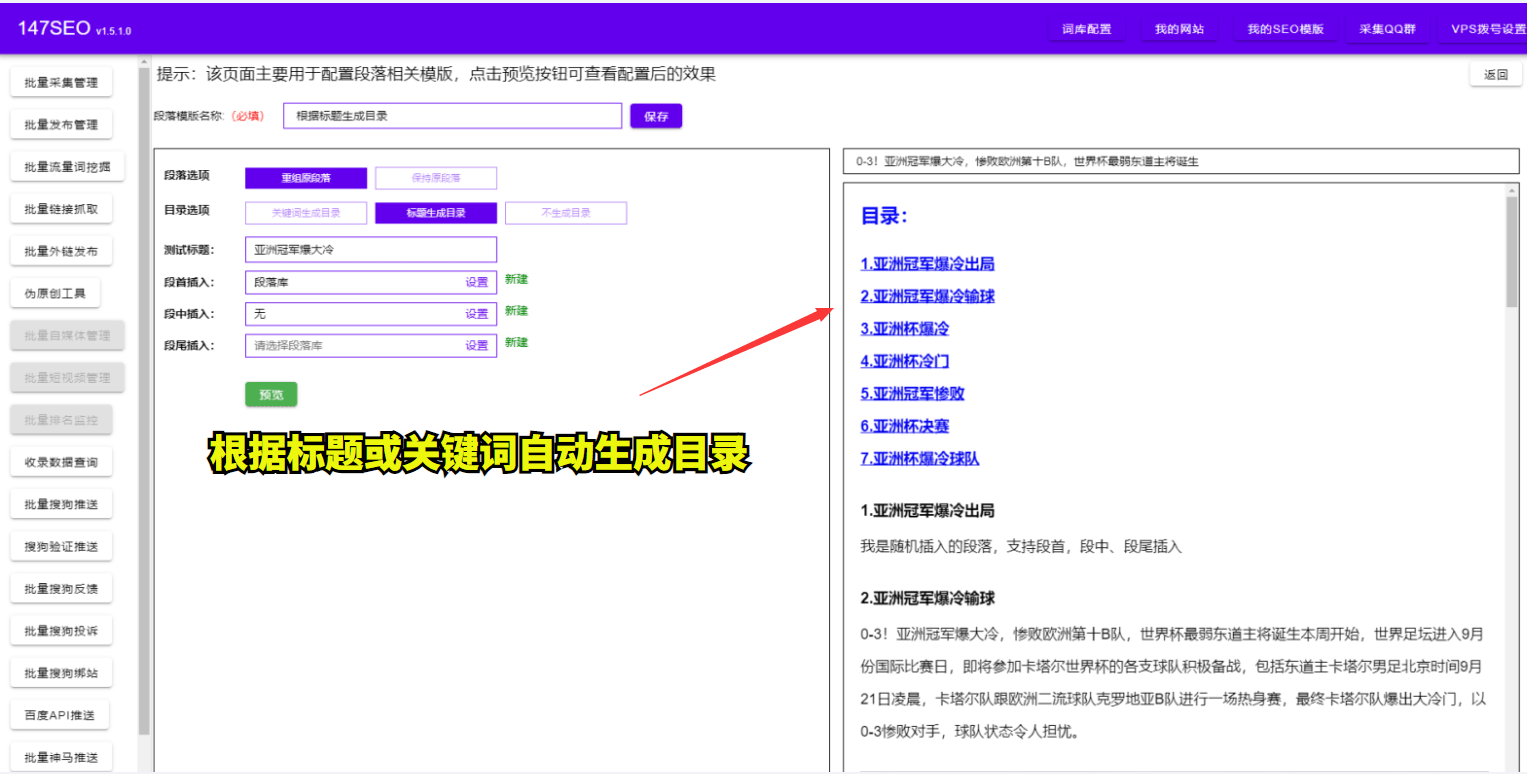The height and width of the screenshot is (774, 1527).
Task: Click 新建 next to 段首插入
Action: pos(516,279)
